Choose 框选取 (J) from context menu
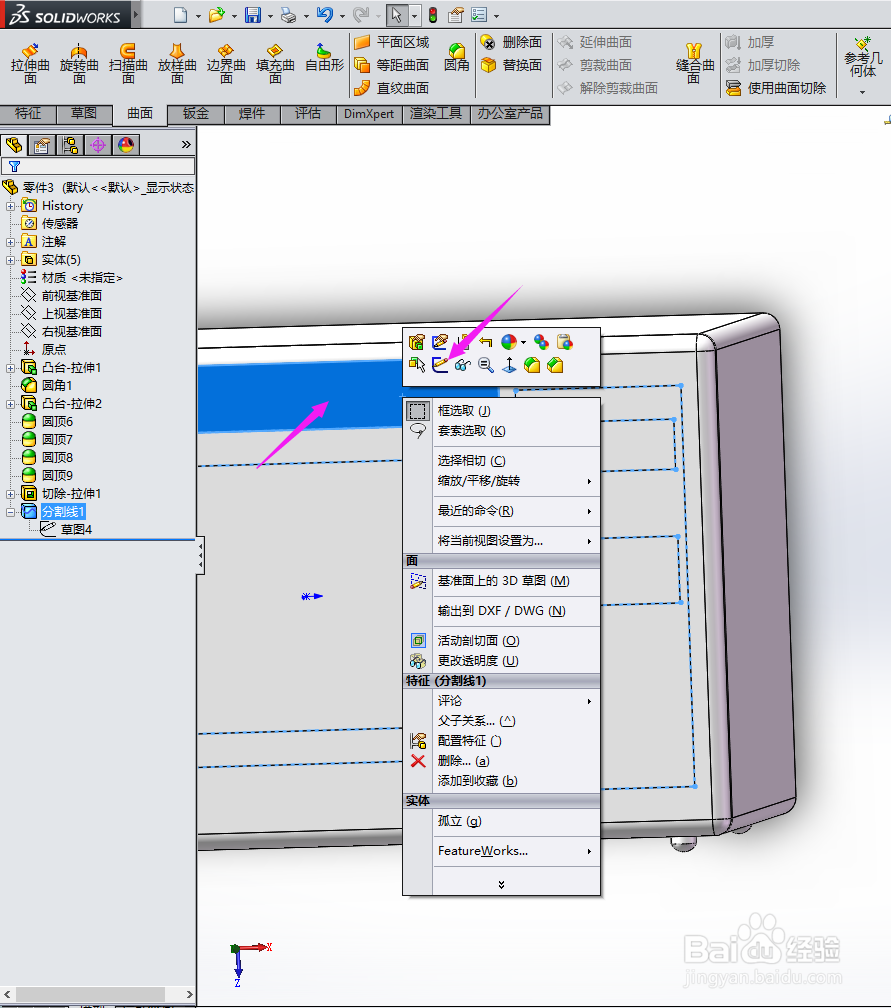This screenshot has width=891, height=1008. tap(501, 411)
